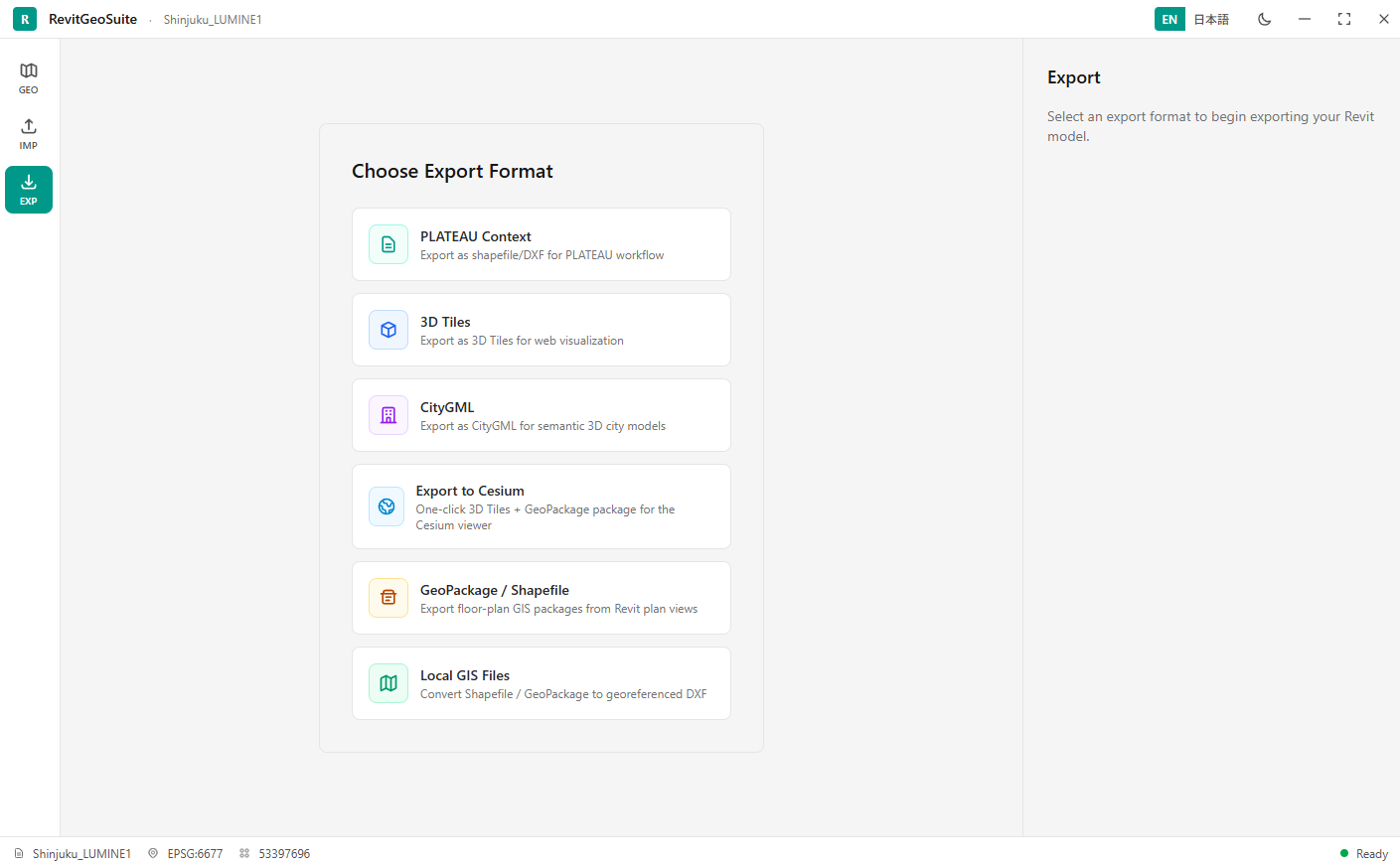Click the EPSG:6677 status bar text

click(x=195, y=854)
